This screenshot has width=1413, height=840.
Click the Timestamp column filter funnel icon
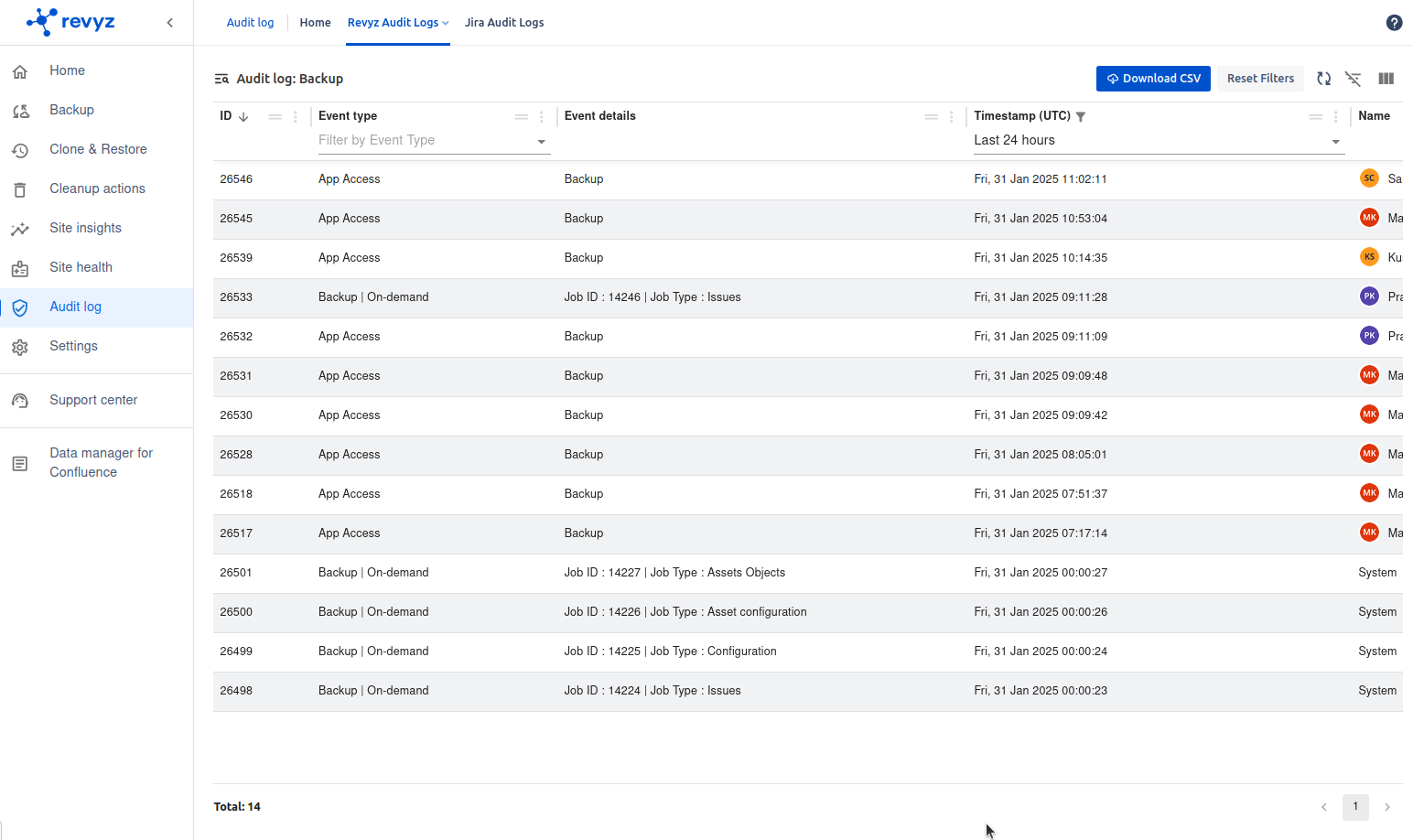click(1081, 116)
